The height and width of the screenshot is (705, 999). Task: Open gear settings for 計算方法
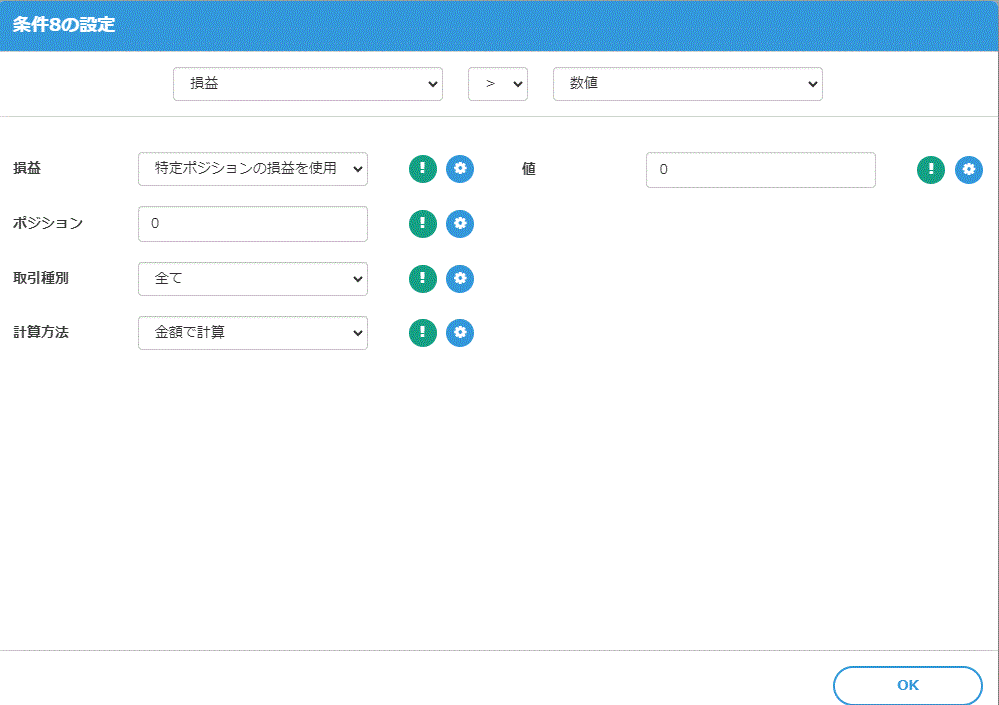click(460, 333)
